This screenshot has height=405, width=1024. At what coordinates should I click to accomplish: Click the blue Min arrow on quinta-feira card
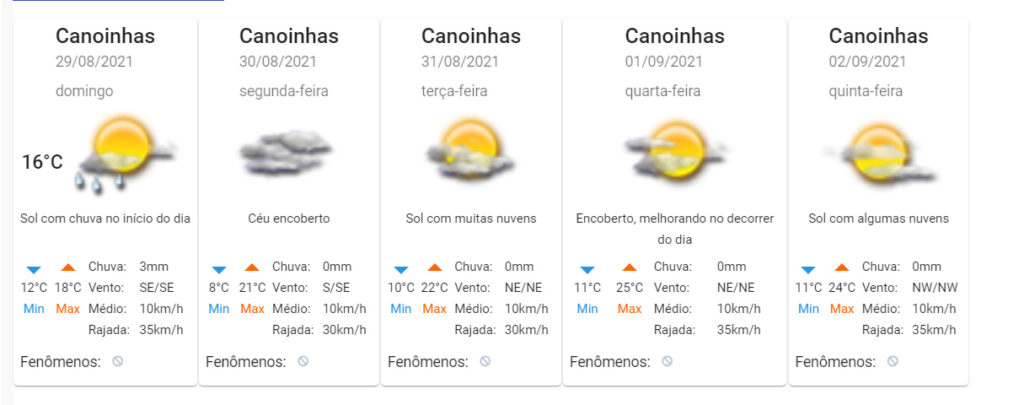pyautogui.click(x=808, y=268)
